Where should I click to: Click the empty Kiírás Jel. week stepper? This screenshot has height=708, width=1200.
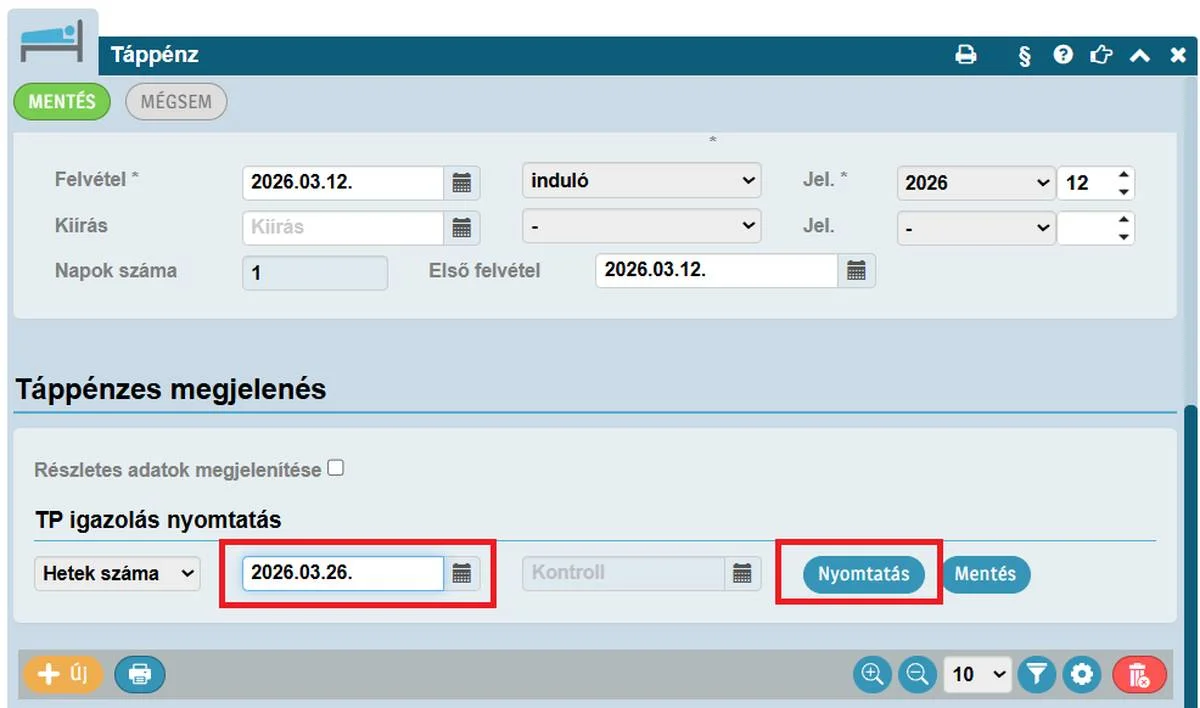tap(1096, 227)
